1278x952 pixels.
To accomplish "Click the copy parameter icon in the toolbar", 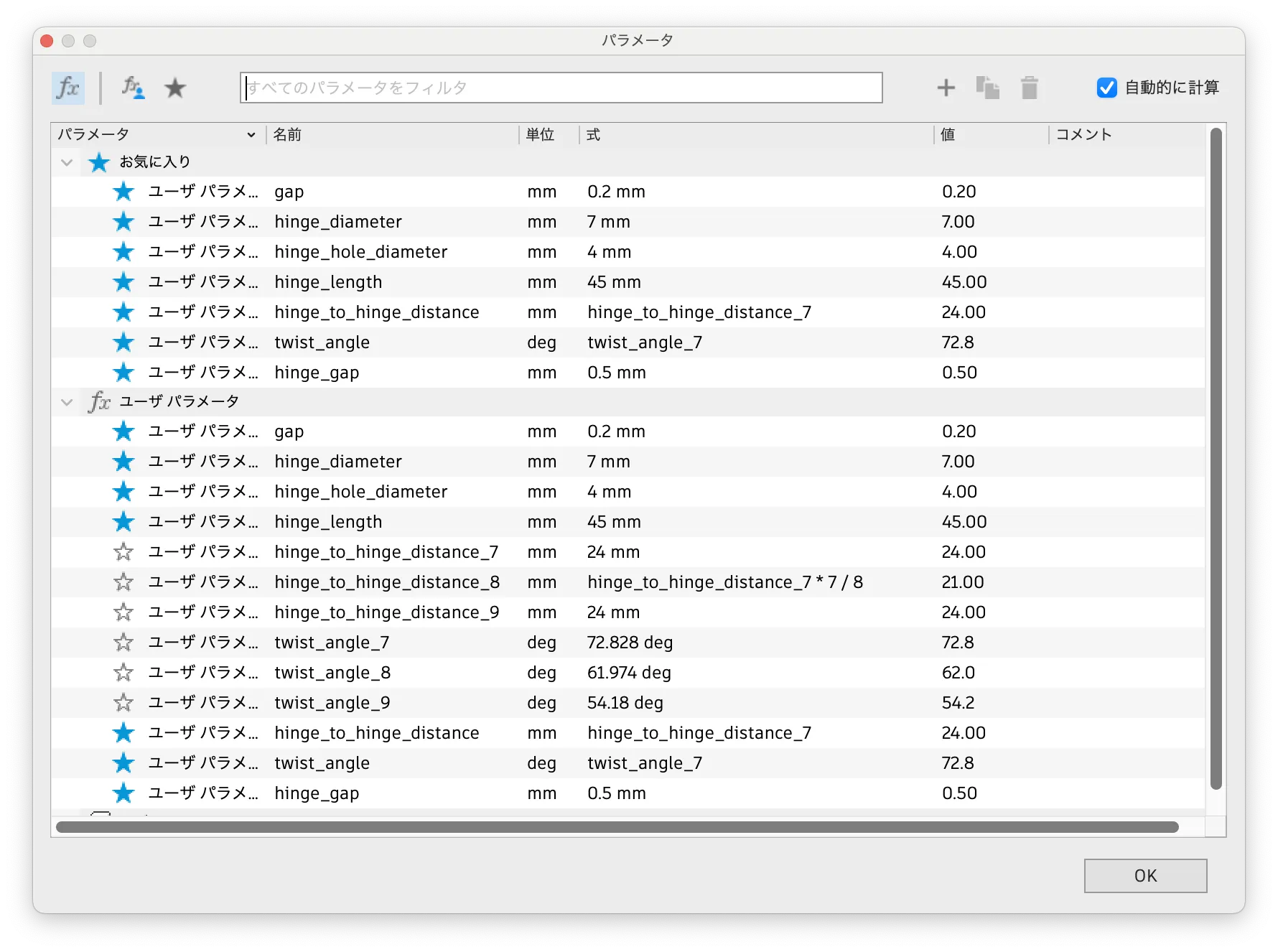I will (988, 88).
